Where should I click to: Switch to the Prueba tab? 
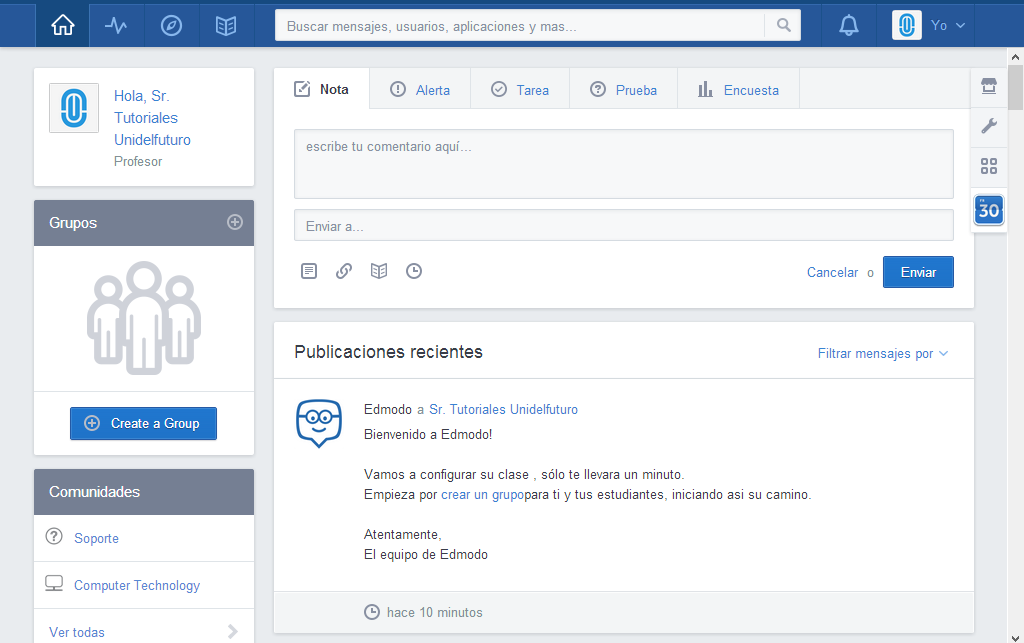point(624,89)
